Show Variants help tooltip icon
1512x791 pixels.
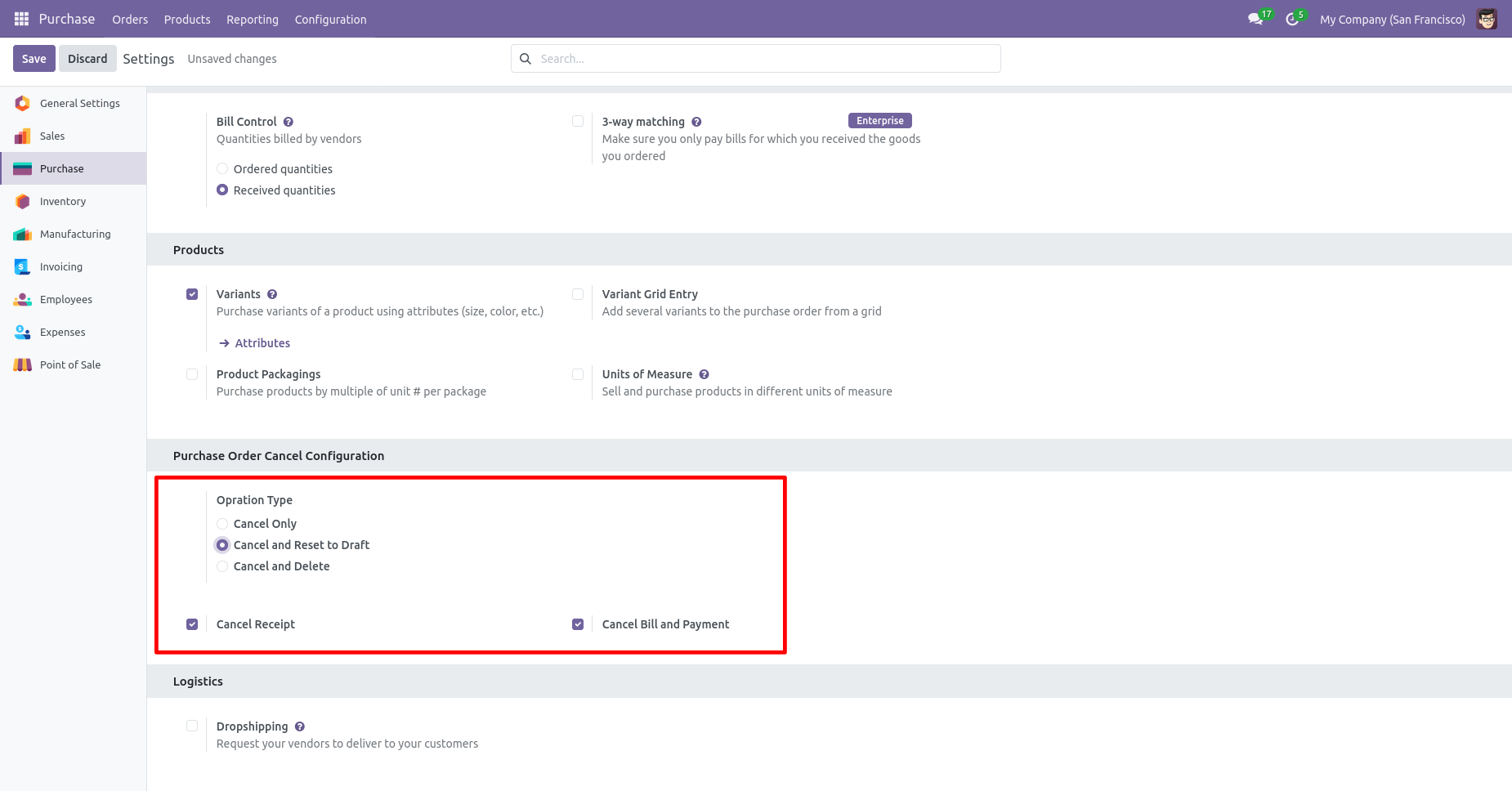pyautogui.click(x=272, y=294)
